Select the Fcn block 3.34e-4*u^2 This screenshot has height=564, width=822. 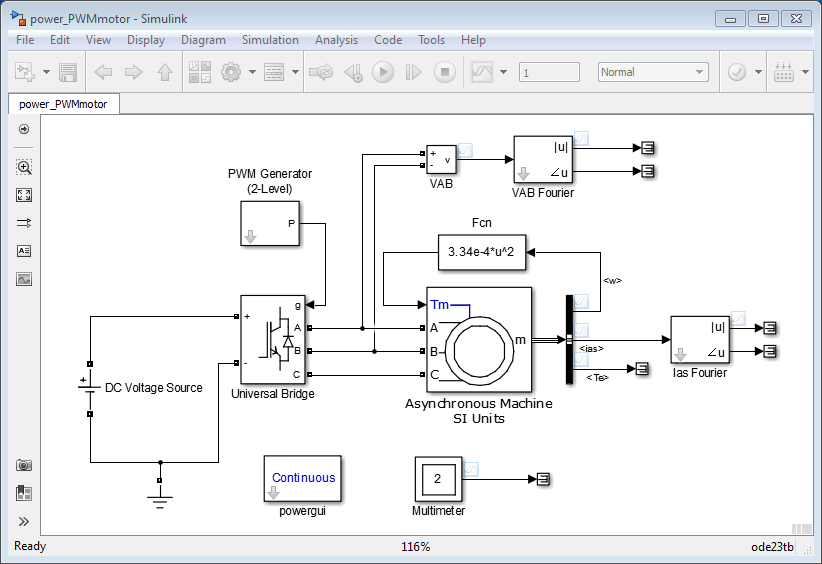[482, 252]
